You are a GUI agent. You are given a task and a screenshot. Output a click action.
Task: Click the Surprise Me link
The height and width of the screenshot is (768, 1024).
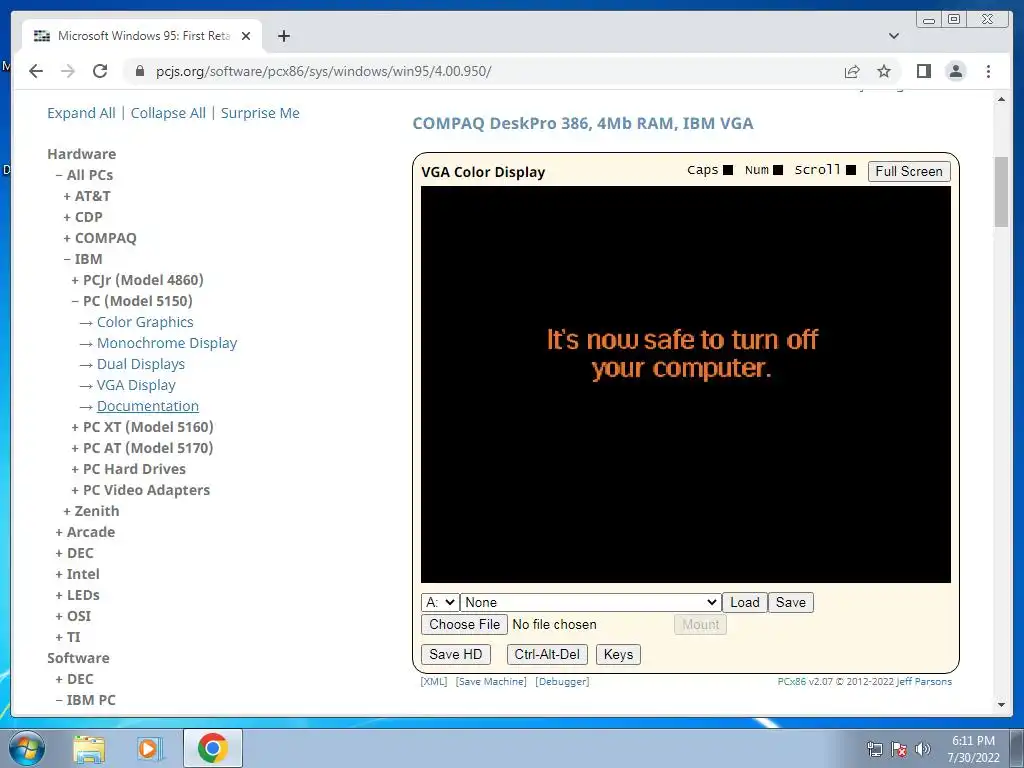pyautogui.click(x=260, y=113)
